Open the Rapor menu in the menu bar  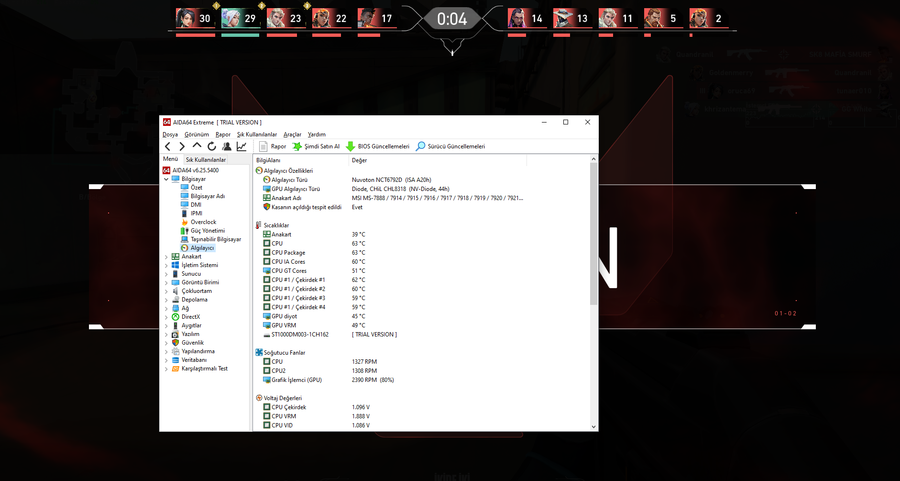[223, 134]
